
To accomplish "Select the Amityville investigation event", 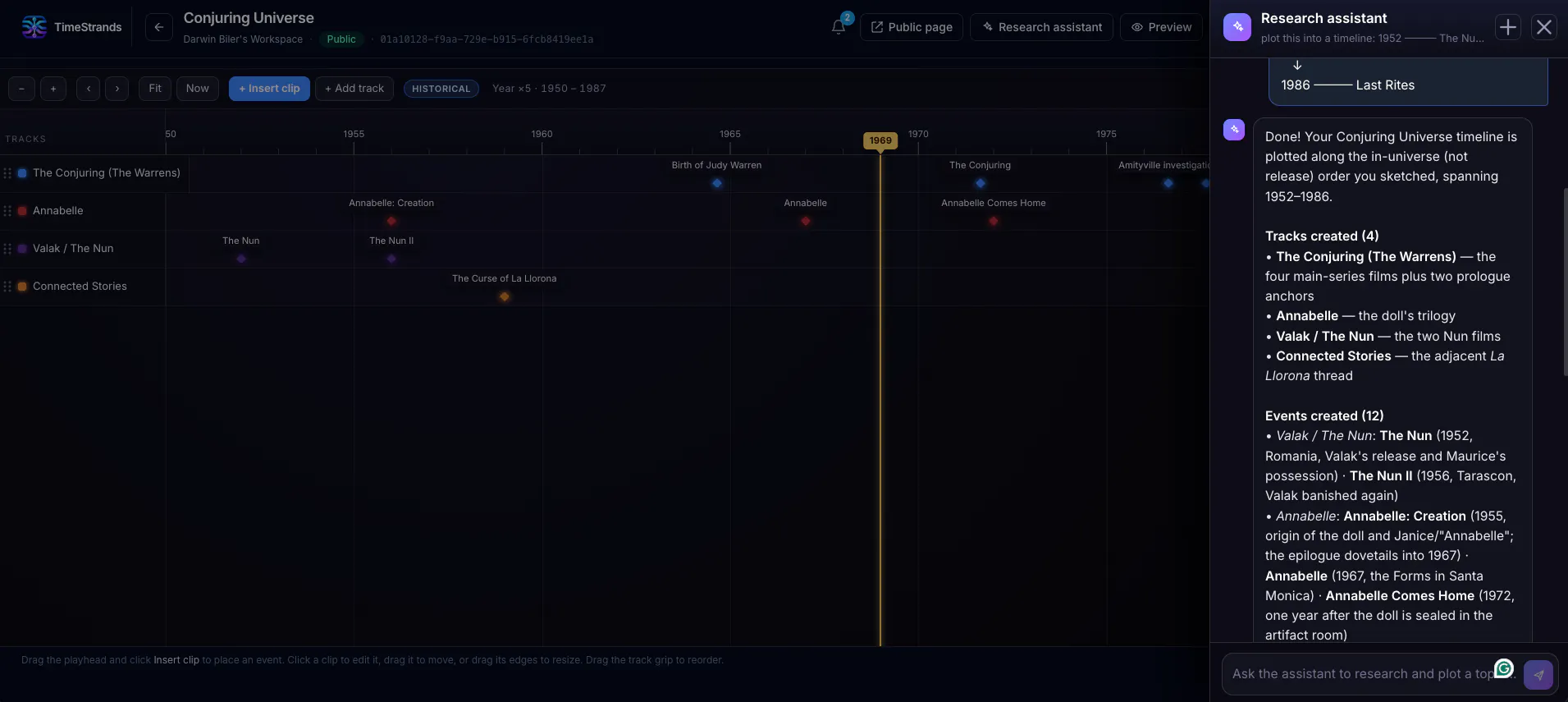I will coord(1168,183).
